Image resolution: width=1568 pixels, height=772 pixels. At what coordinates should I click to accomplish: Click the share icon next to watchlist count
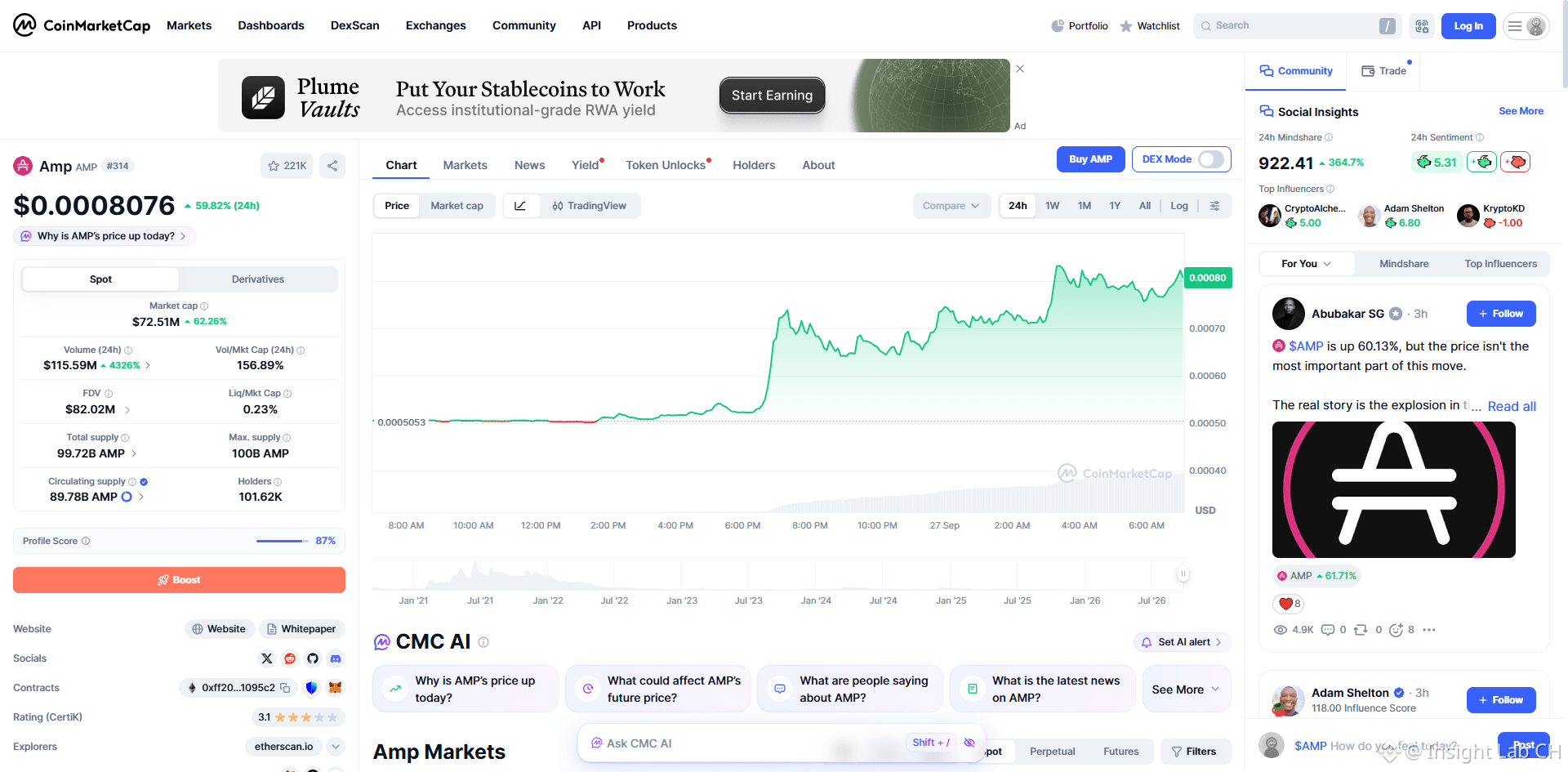pos(332,166)
